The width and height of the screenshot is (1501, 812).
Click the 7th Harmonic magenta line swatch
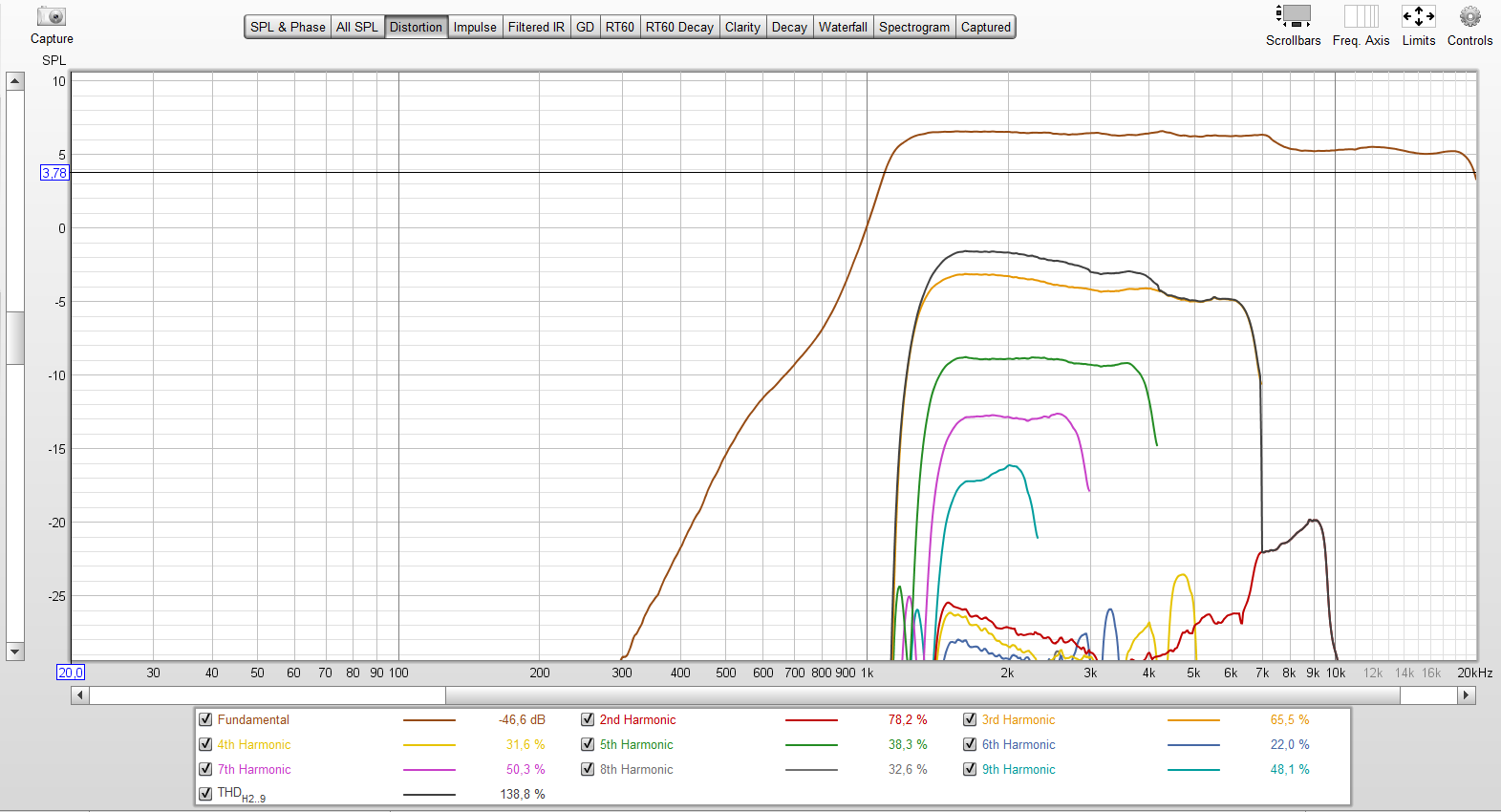(x=429, y=770)
